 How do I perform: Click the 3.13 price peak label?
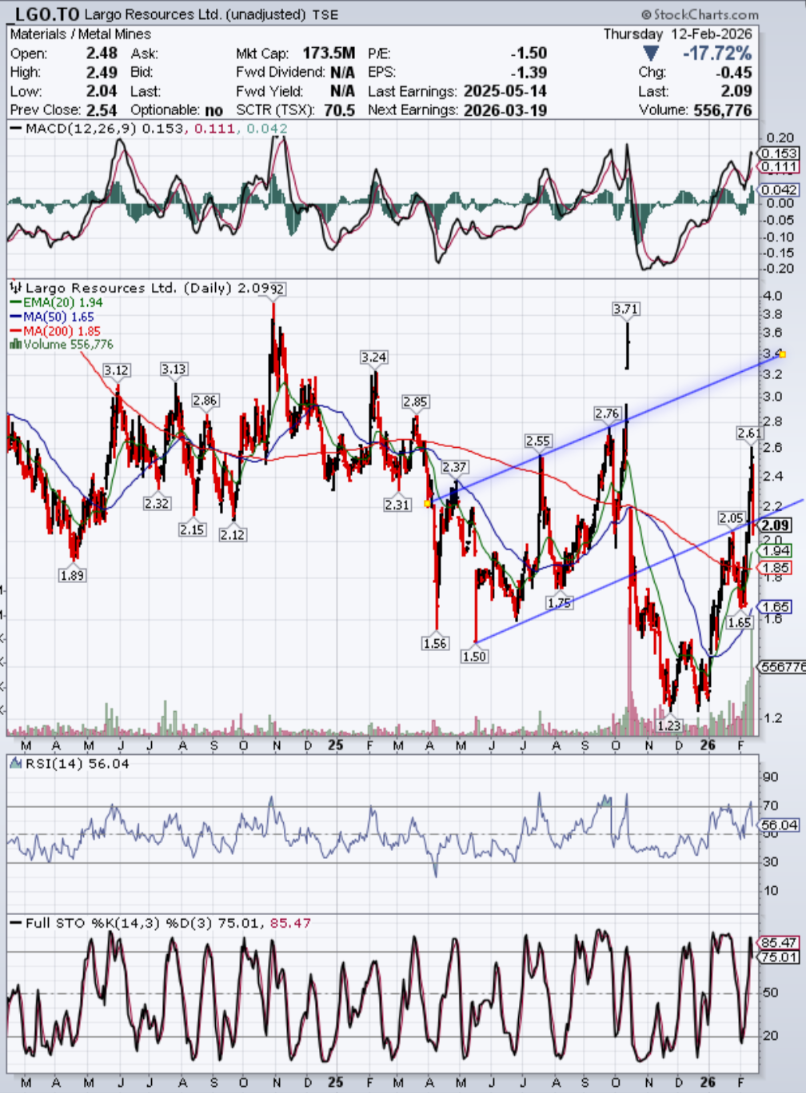(x=174, y=369)
